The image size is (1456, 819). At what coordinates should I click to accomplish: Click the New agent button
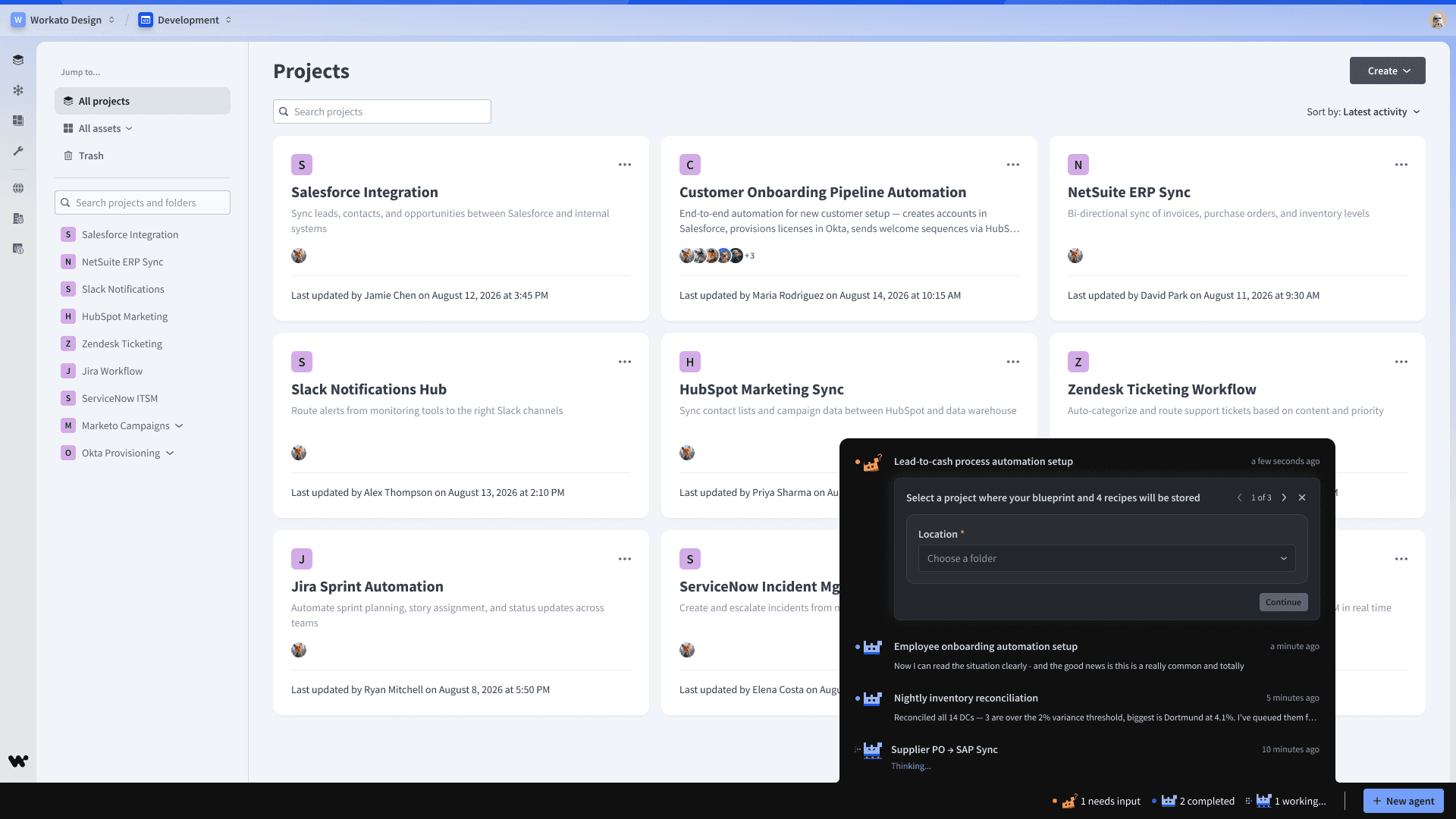pyautogui.click(x=1403, y=801)
